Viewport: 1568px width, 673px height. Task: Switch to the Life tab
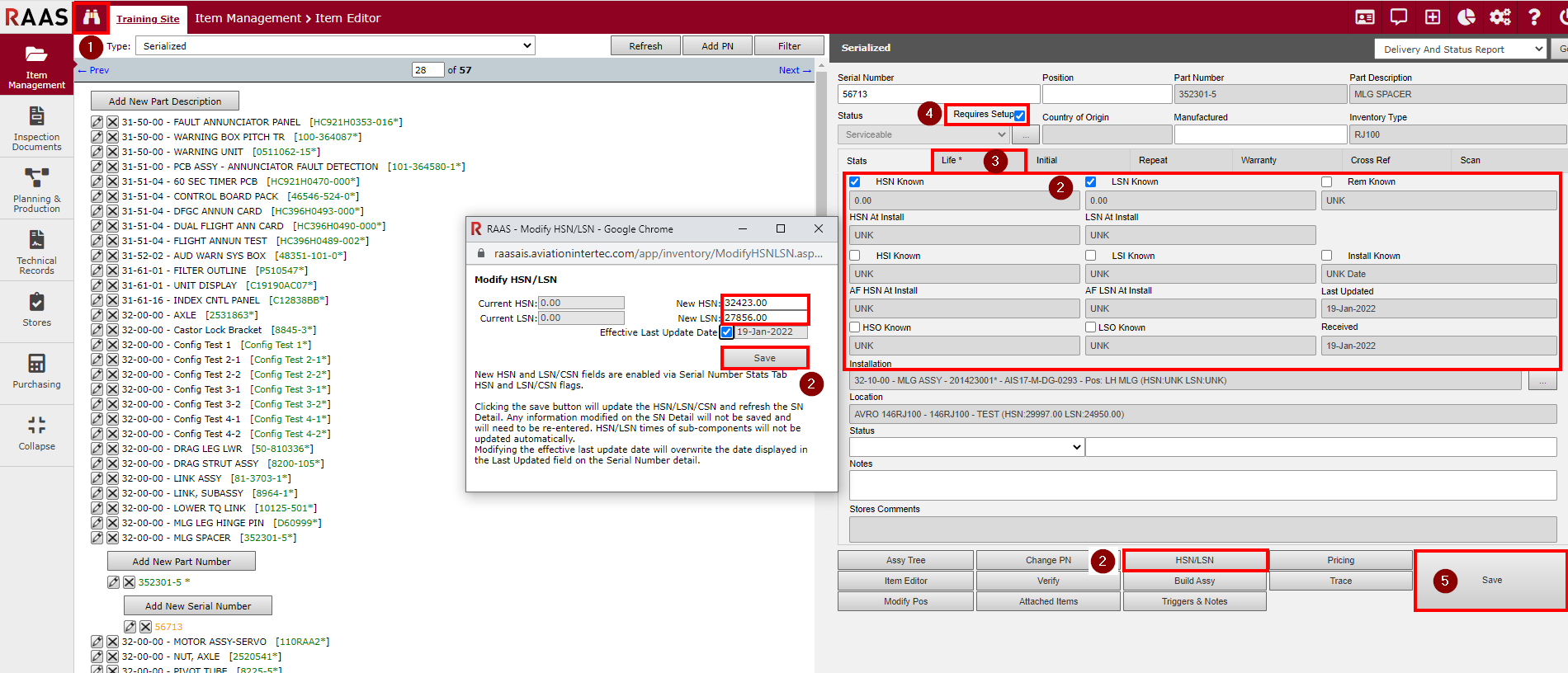pyautogui.click(x=952, y=160)
